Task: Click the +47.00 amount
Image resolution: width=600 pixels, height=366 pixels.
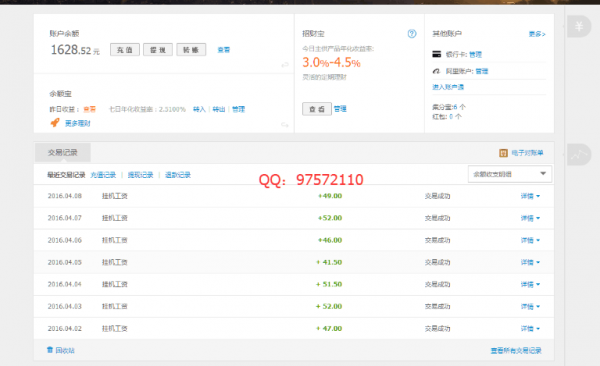Action: [x=329, y=328]
